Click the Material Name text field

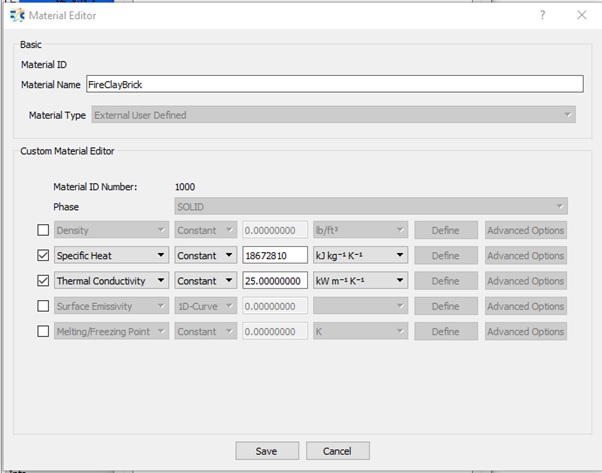click(333, 85)
